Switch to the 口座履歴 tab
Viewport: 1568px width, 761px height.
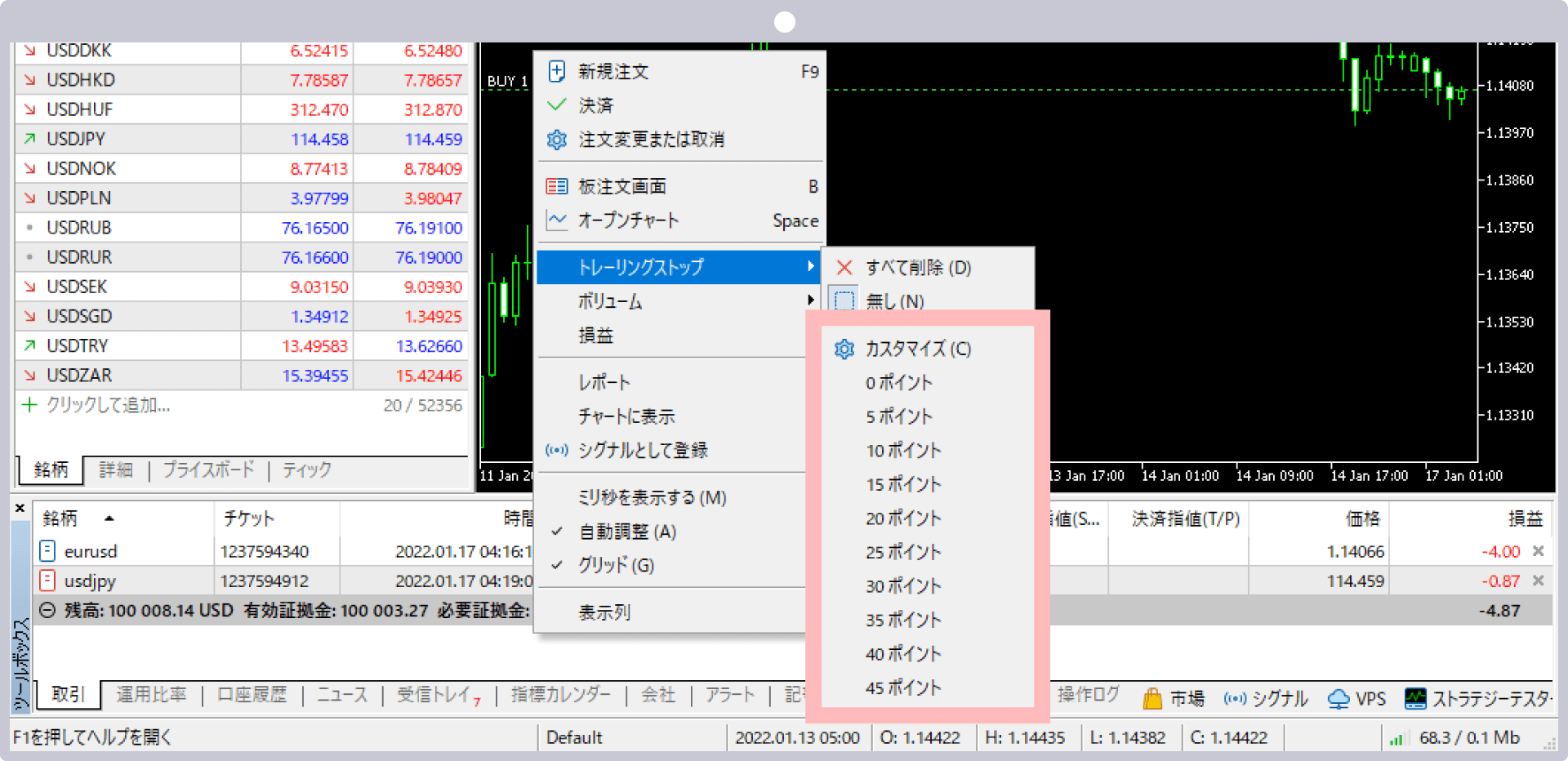252,695
